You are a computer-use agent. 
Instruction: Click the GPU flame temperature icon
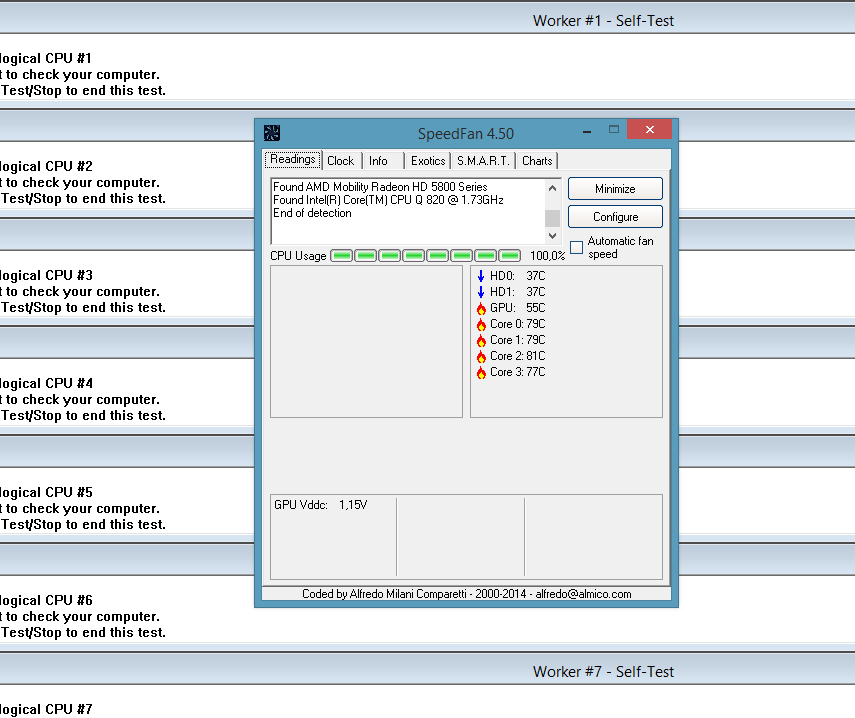pyautogui.click(x=481, y=308)
